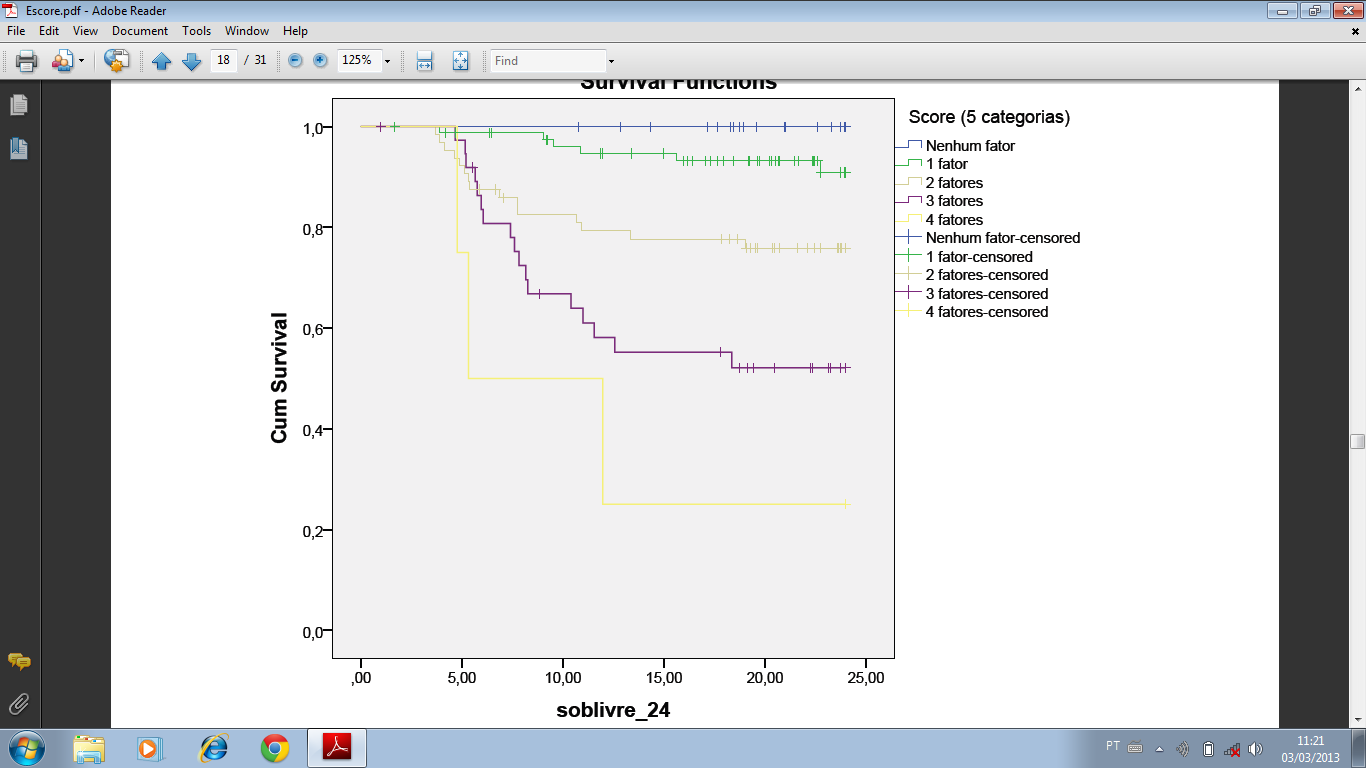This screenshot has height=768, width=1366.
Task: Click 'Nenhum fator' legend entry
Action: point(970,146)
